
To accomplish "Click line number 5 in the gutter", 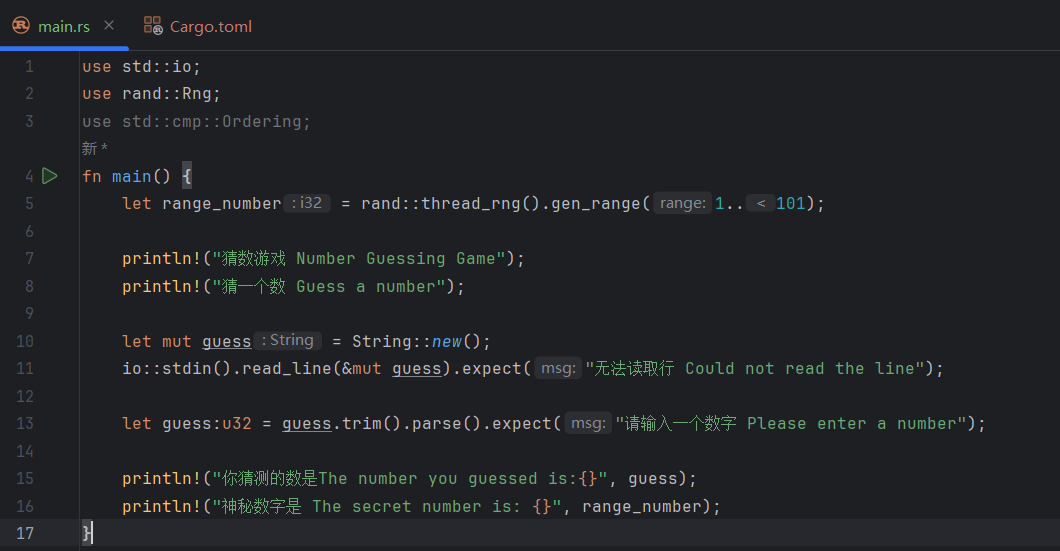I will (x=29, y=203).
